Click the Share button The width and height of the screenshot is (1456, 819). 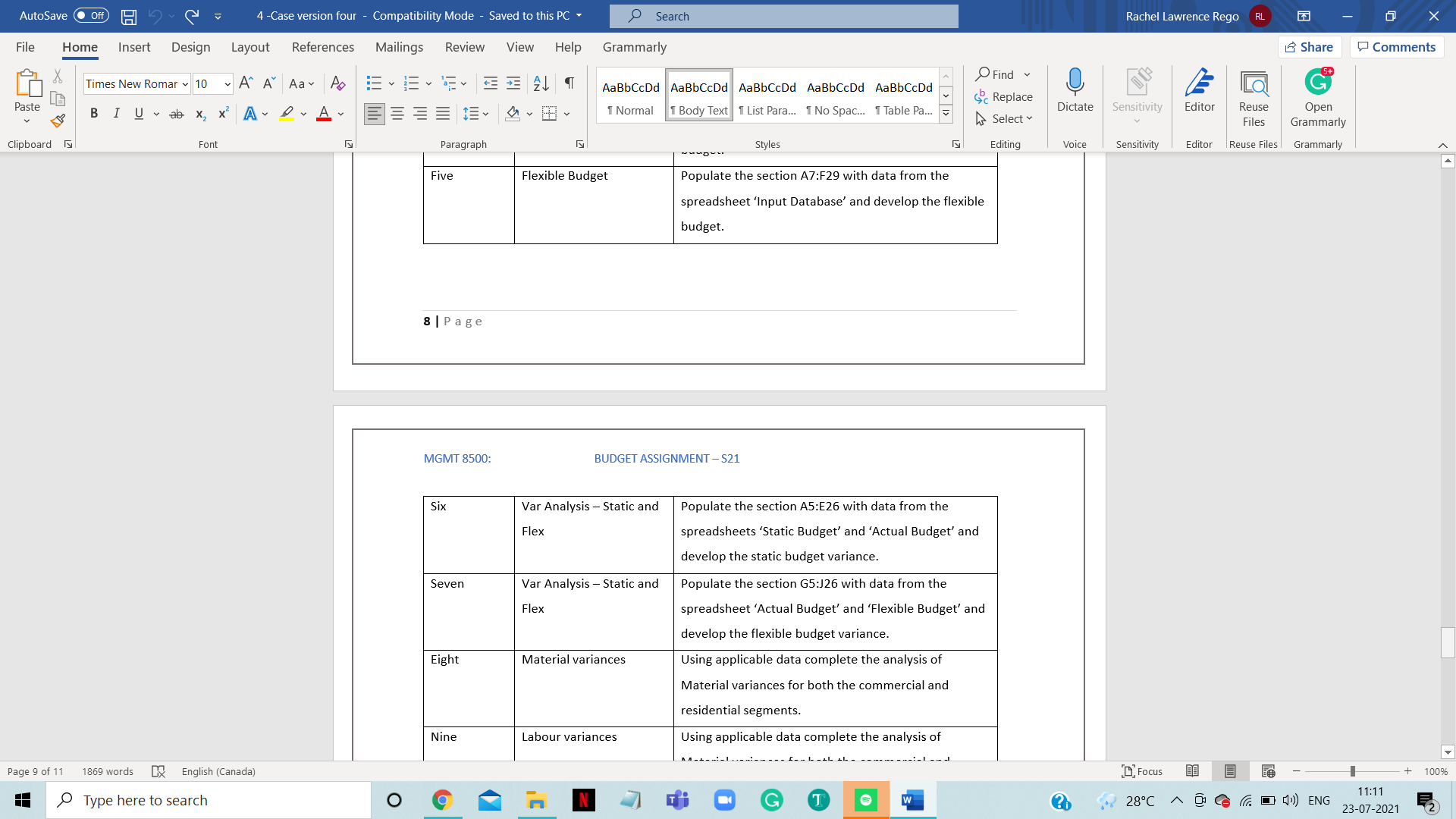(x=1310, y=46)
